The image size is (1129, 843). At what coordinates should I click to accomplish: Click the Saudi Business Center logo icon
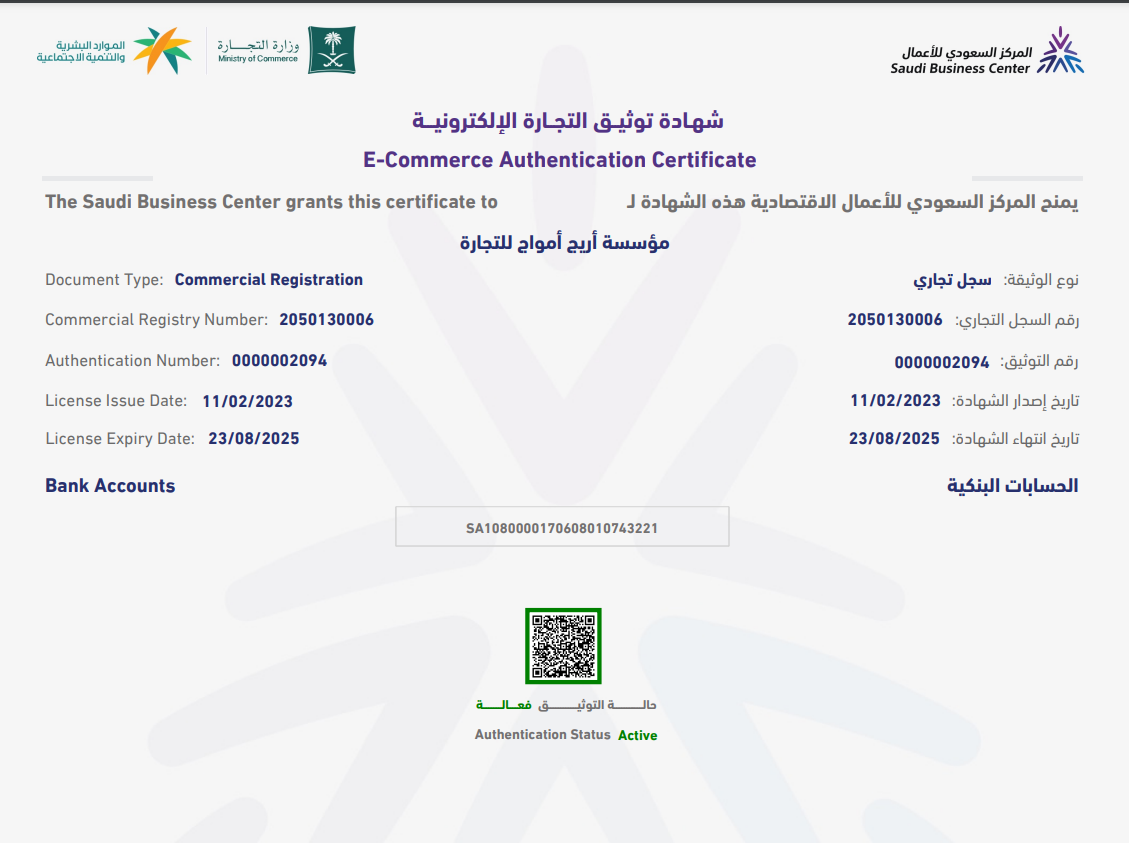pyautogui.click(x=1060, y=51)
